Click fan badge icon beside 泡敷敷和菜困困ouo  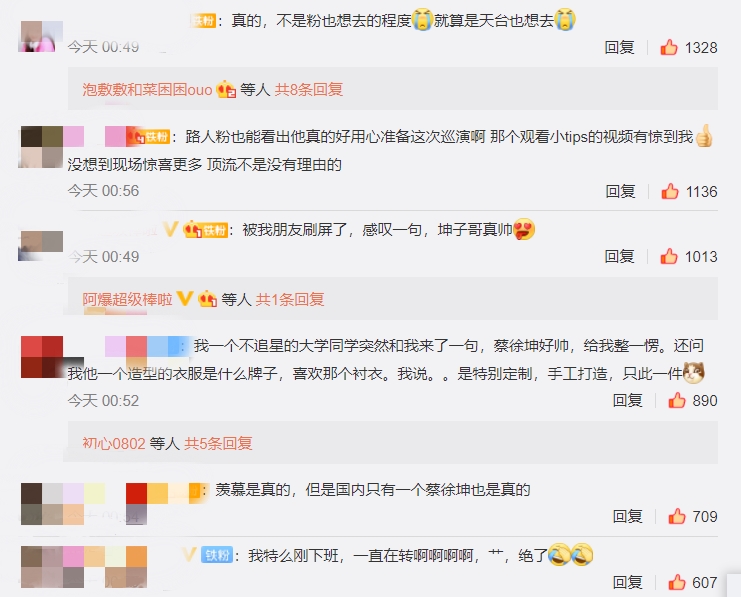[x=226, y=89]
